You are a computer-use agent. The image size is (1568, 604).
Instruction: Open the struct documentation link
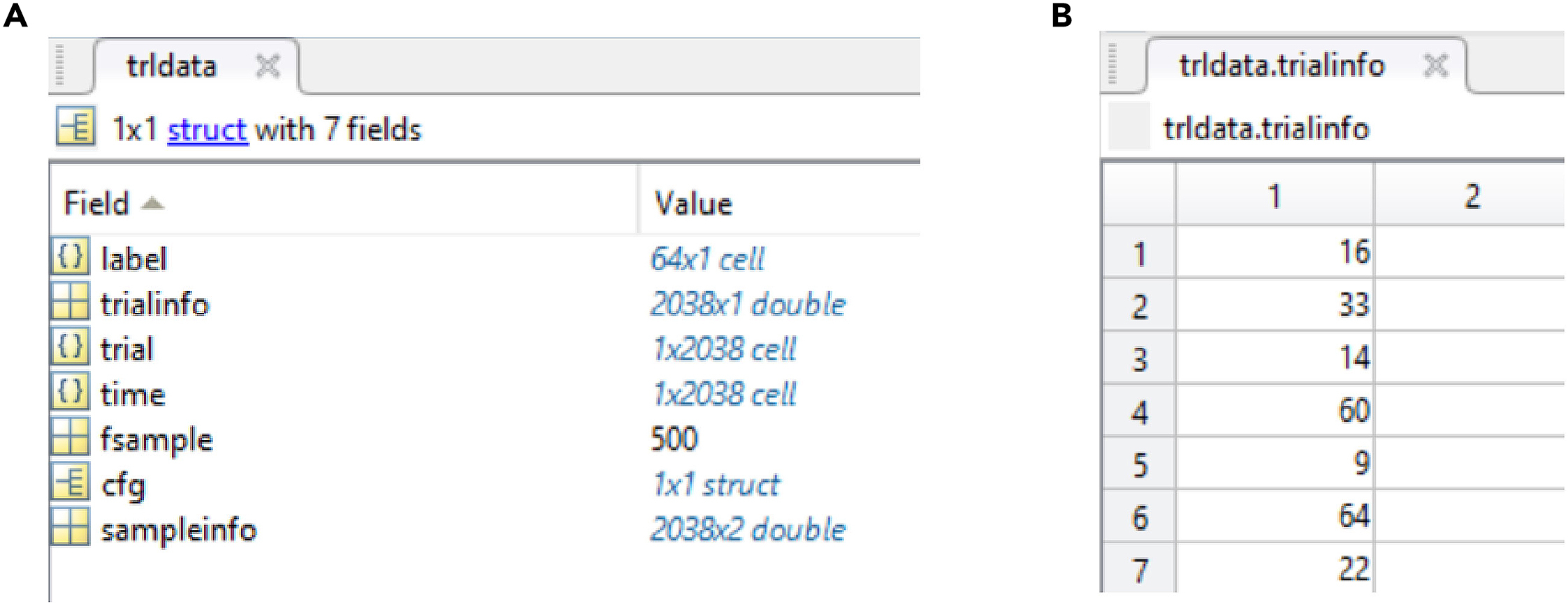tap(207, 130)
